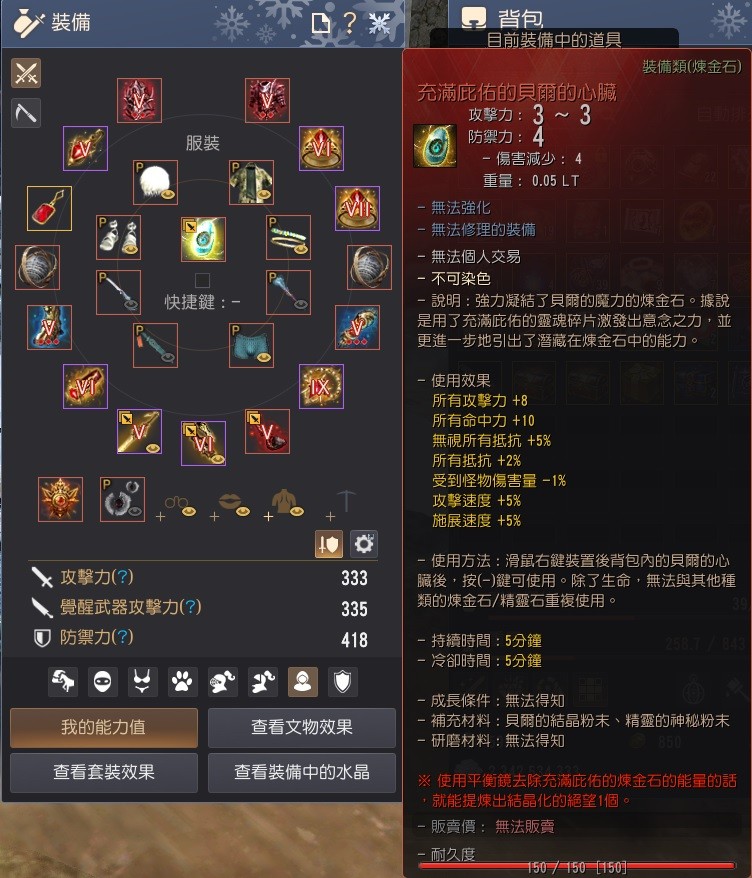752x878 pixels.
Task: Switch to the life tools gear tab
Action: pyautogui.click(x=26, y=113)
